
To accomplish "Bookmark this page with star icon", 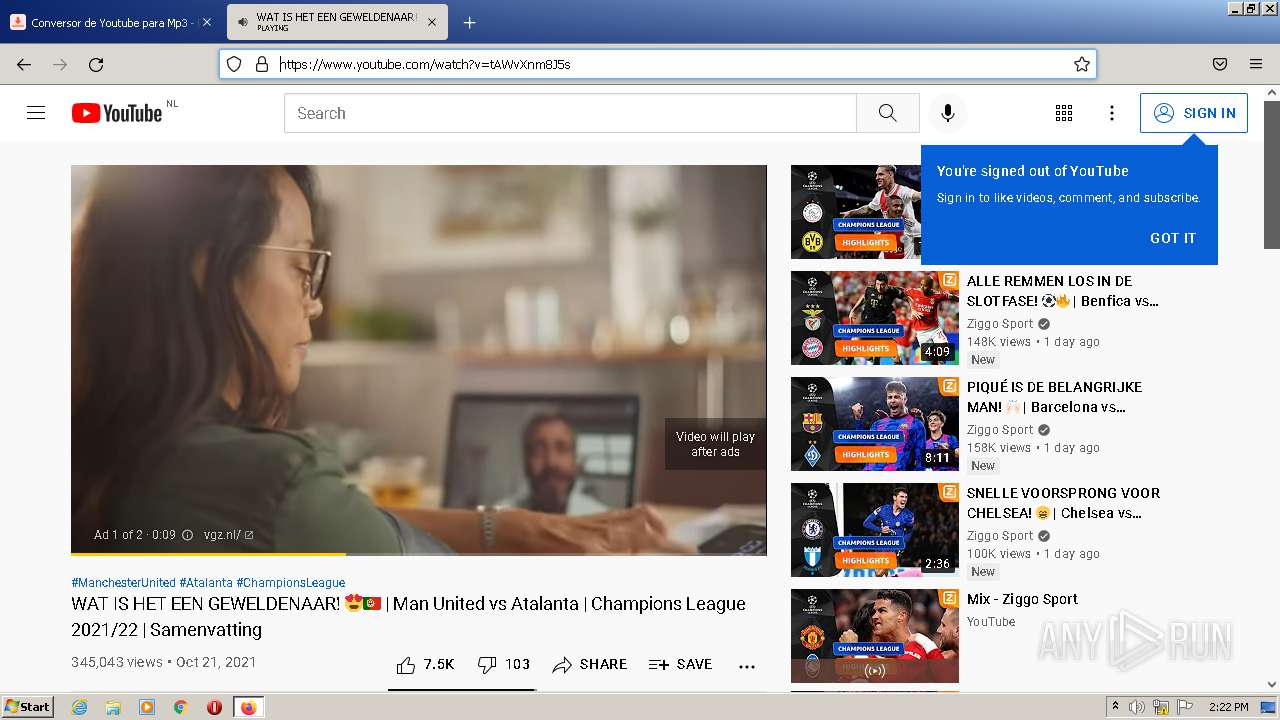I will (x=1081, y=64).
